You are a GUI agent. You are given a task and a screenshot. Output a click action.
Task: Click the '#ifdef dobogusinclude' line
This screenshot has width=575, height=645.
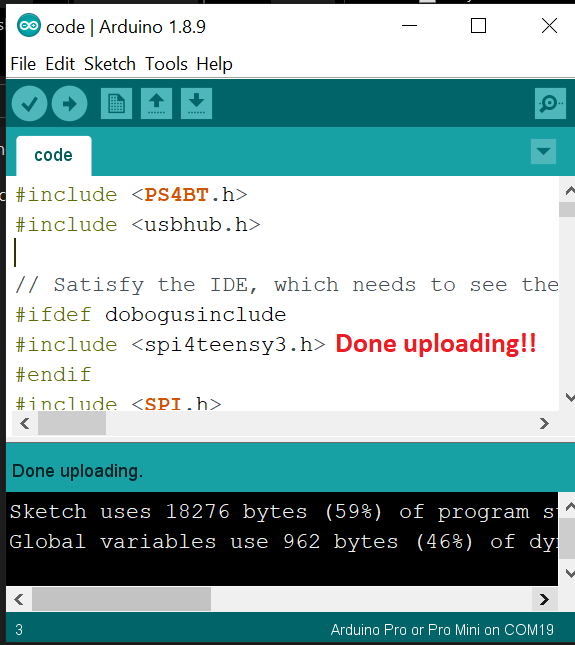coord(151,315)
